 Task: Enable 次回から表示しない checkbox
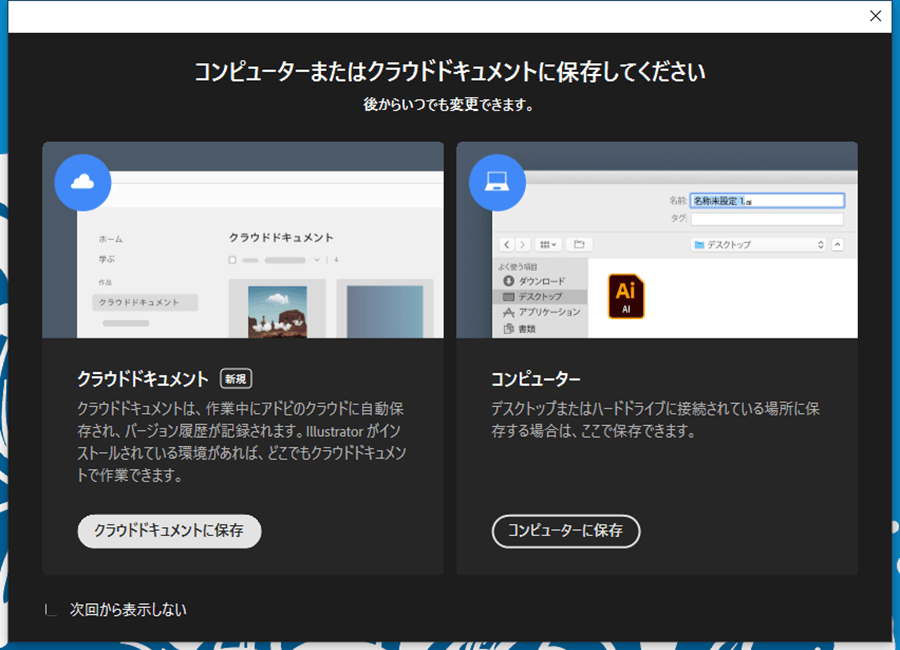coord(51,610)
